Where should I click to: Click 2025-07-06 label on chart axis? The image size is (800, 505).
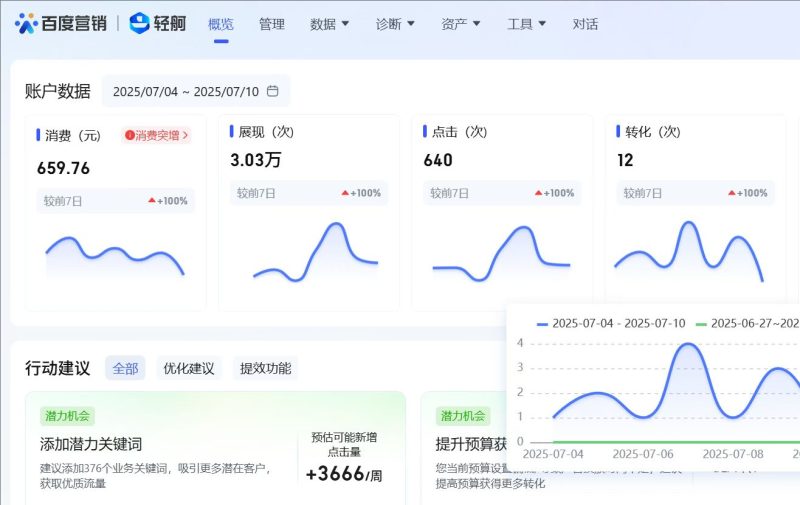[643, 454]
